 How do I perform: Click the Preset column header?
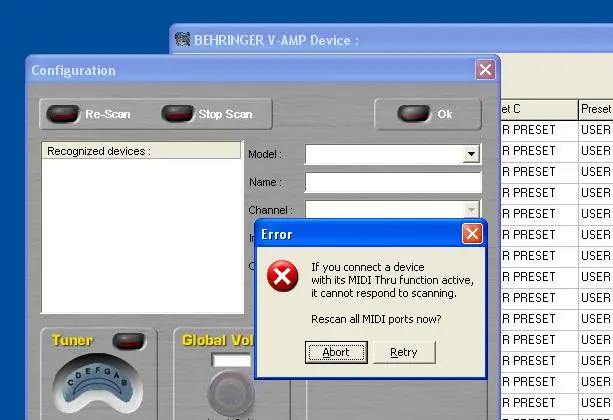596,108
